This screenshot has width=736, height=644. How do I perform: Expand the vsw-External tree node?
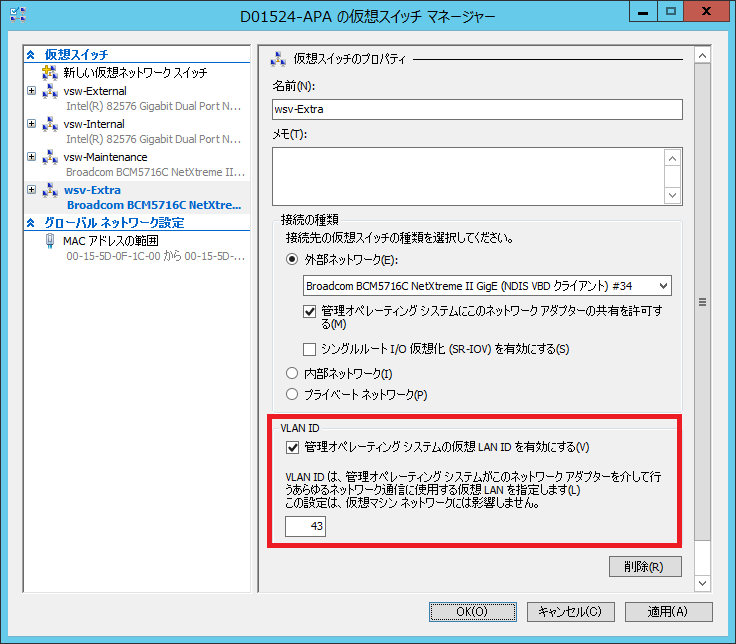(x=31, y=91)
